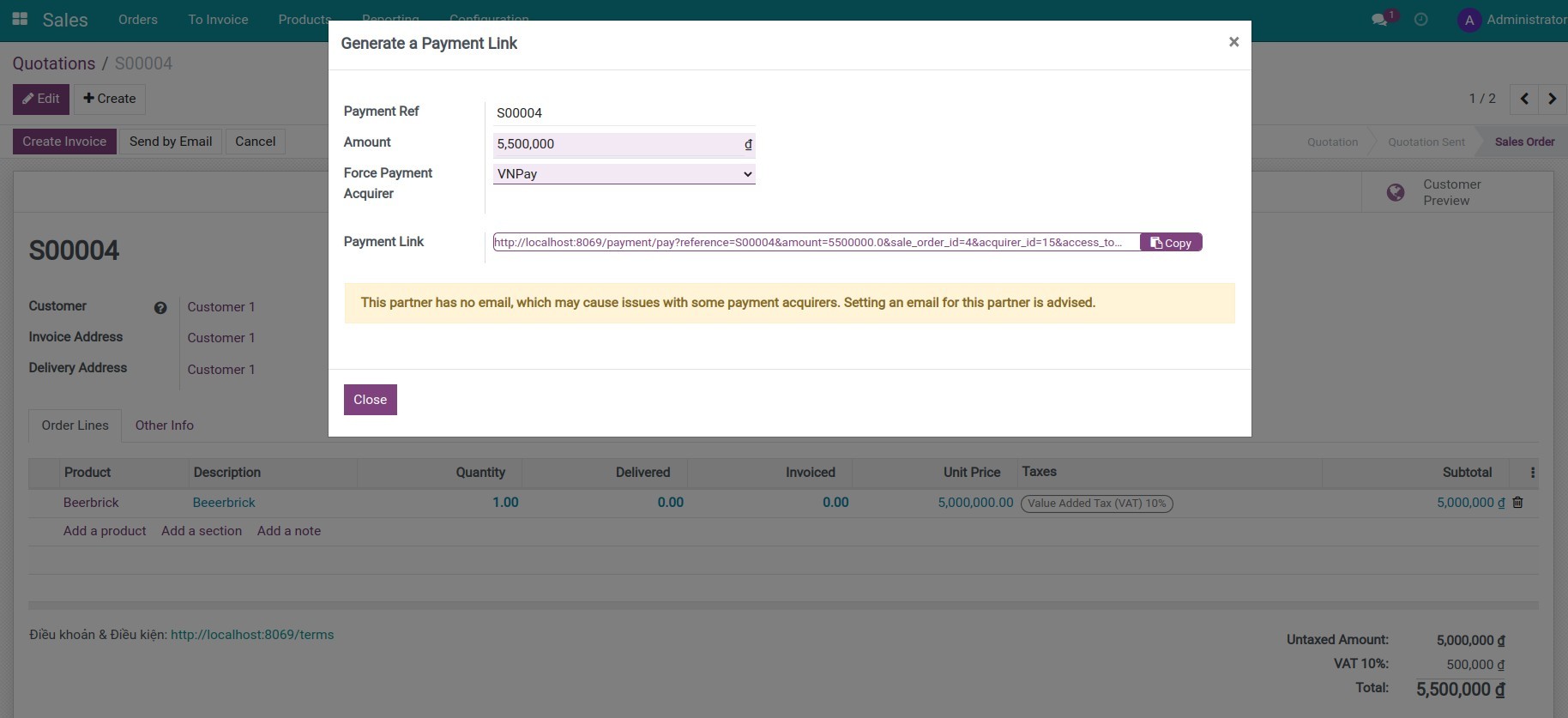Click the Customer field value Customer 1
Screen dimensions: 1568x718
click(221, 307)
